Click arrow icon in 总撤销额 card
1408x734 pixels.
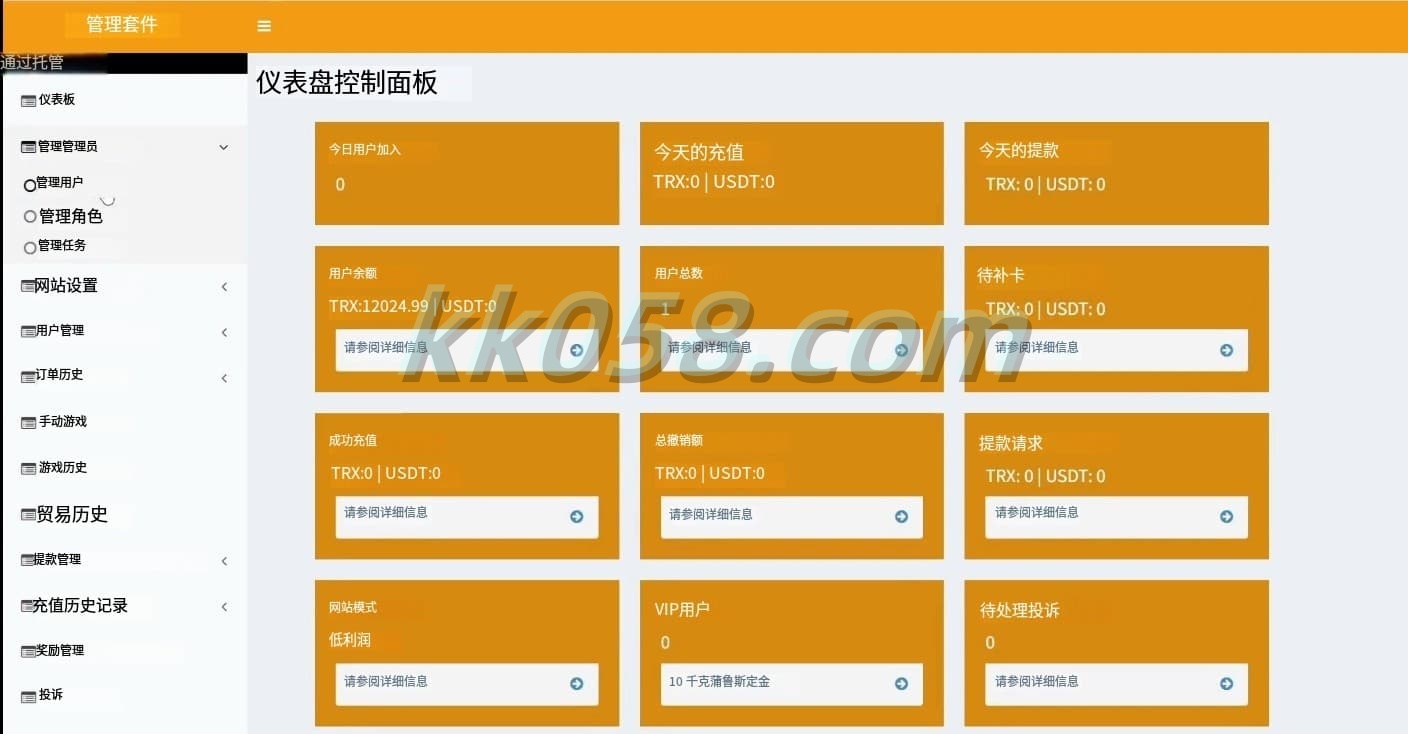pyautogui.click(x=902, y=516)
